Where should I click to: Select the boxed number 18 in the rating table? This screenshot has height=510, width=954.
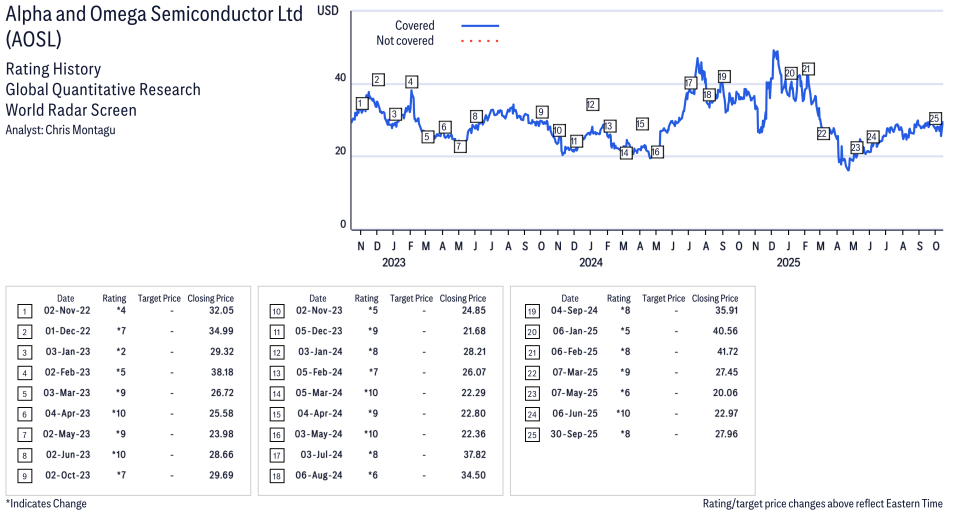click(x=275, y=475)
